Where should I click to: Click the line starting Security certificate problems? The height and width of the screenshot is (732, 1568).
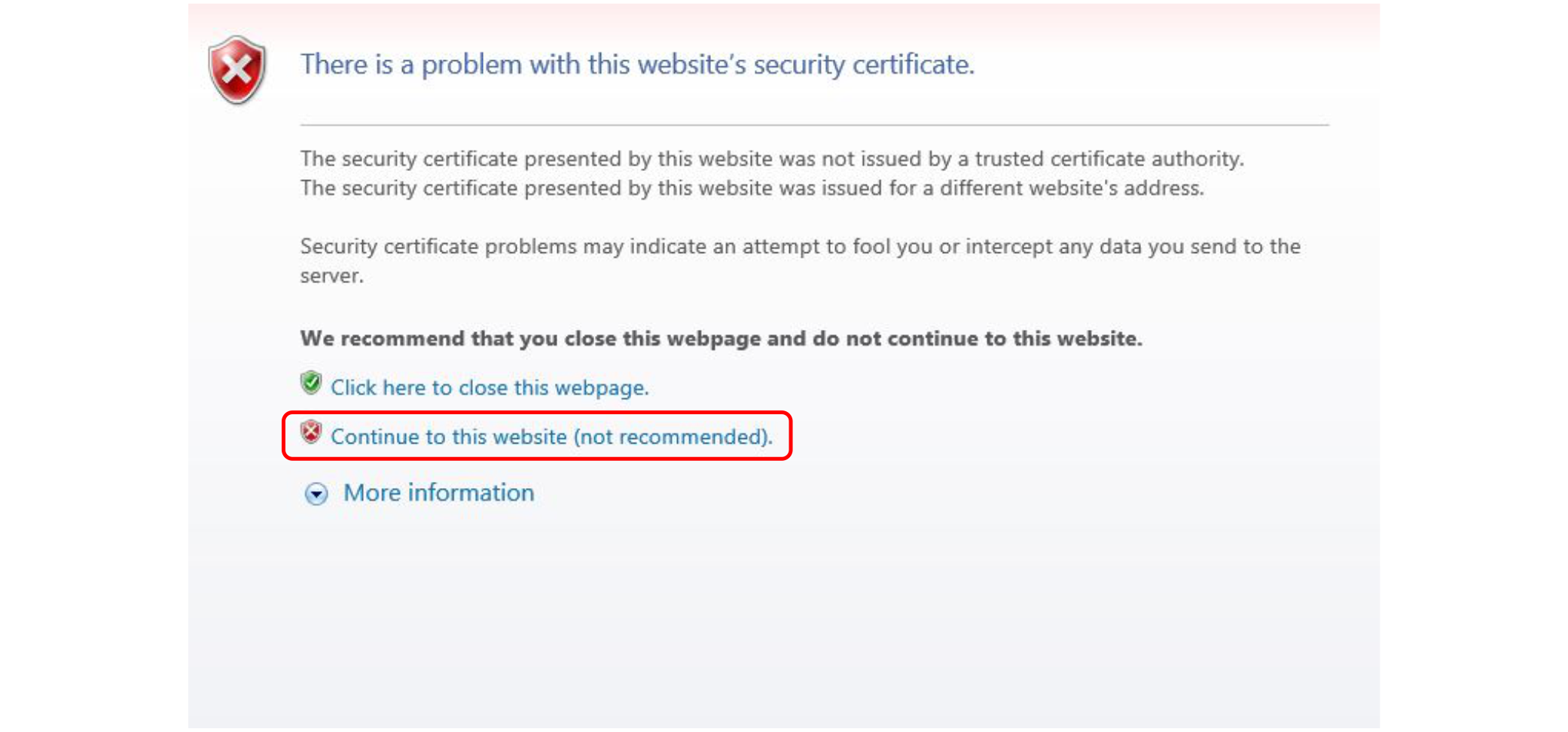(x=801, y=246)
